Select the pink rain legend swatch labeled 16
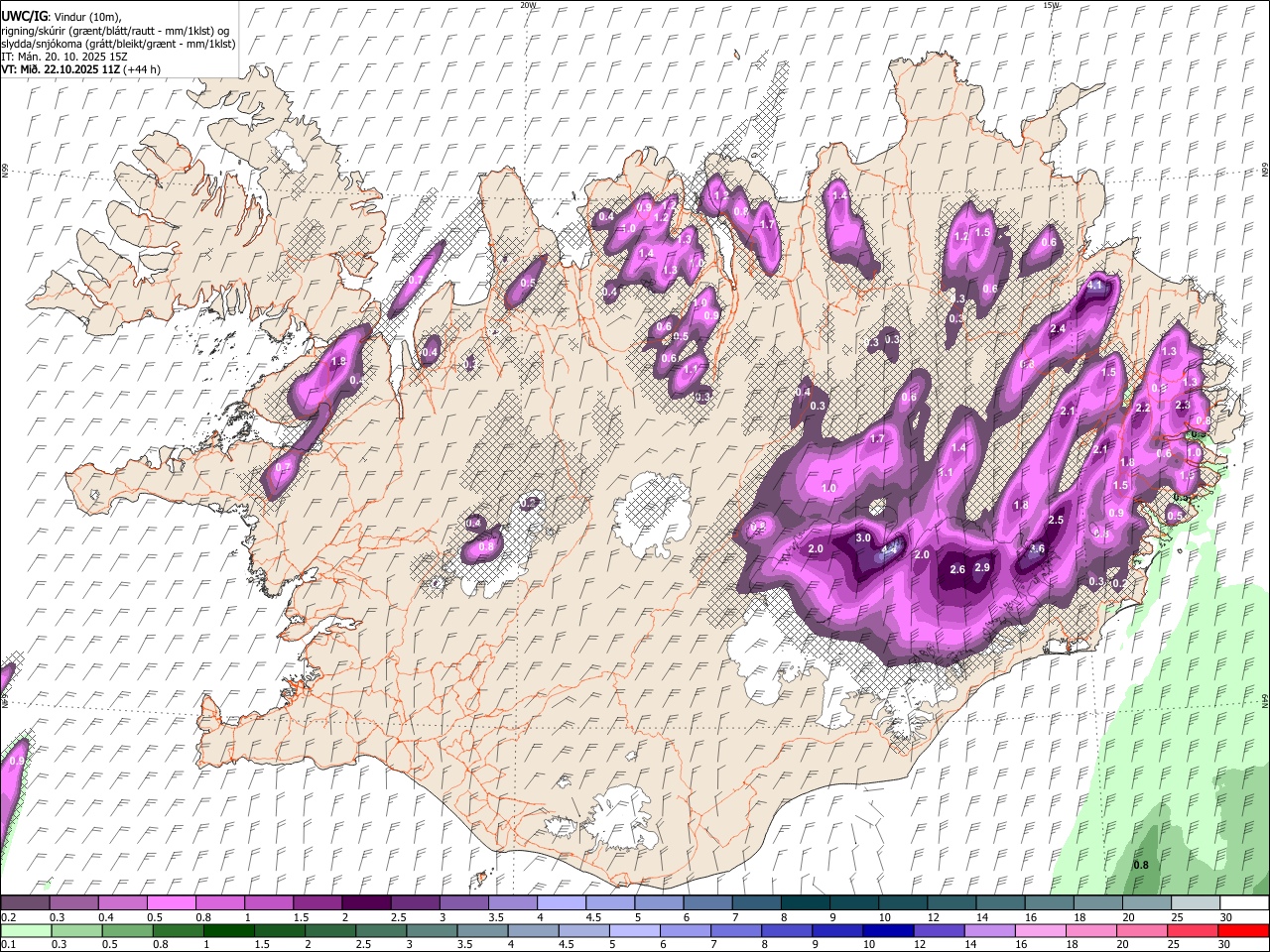Viewport: 1270px width, 952px height. (1040, 930)
